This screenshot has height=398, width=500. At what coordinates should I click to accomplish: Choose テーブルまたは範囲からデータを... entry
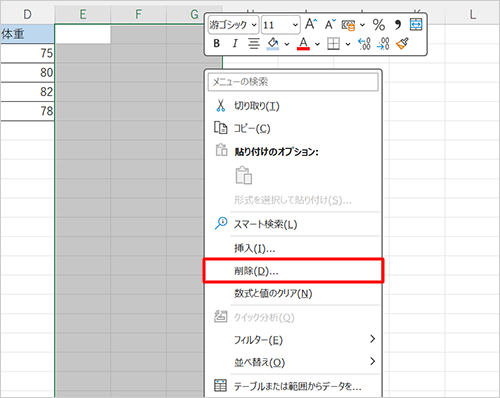(x=293, y=386)
